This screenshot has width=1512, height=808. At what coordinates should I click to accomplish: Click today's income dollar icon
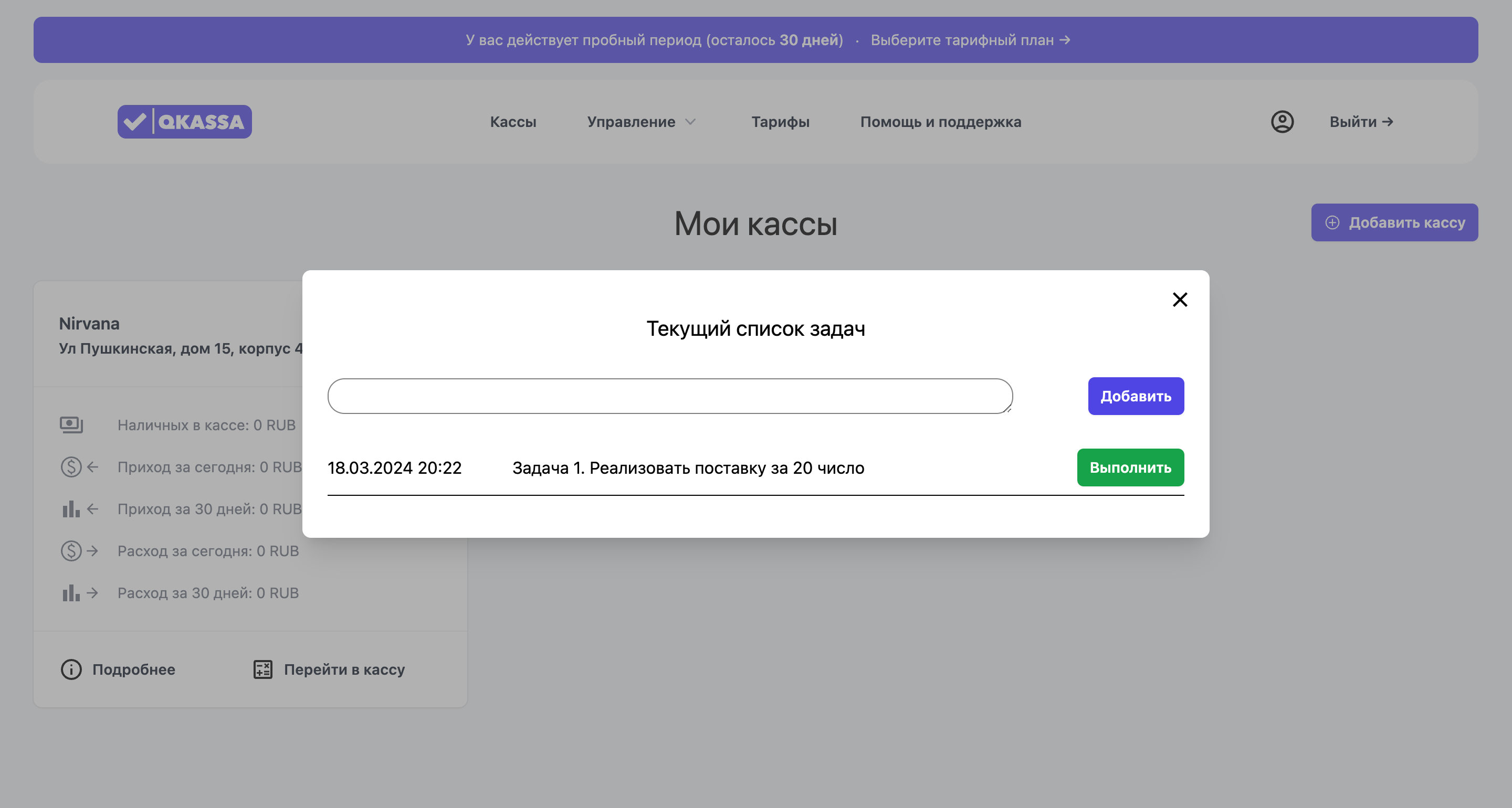click(71, 467)
